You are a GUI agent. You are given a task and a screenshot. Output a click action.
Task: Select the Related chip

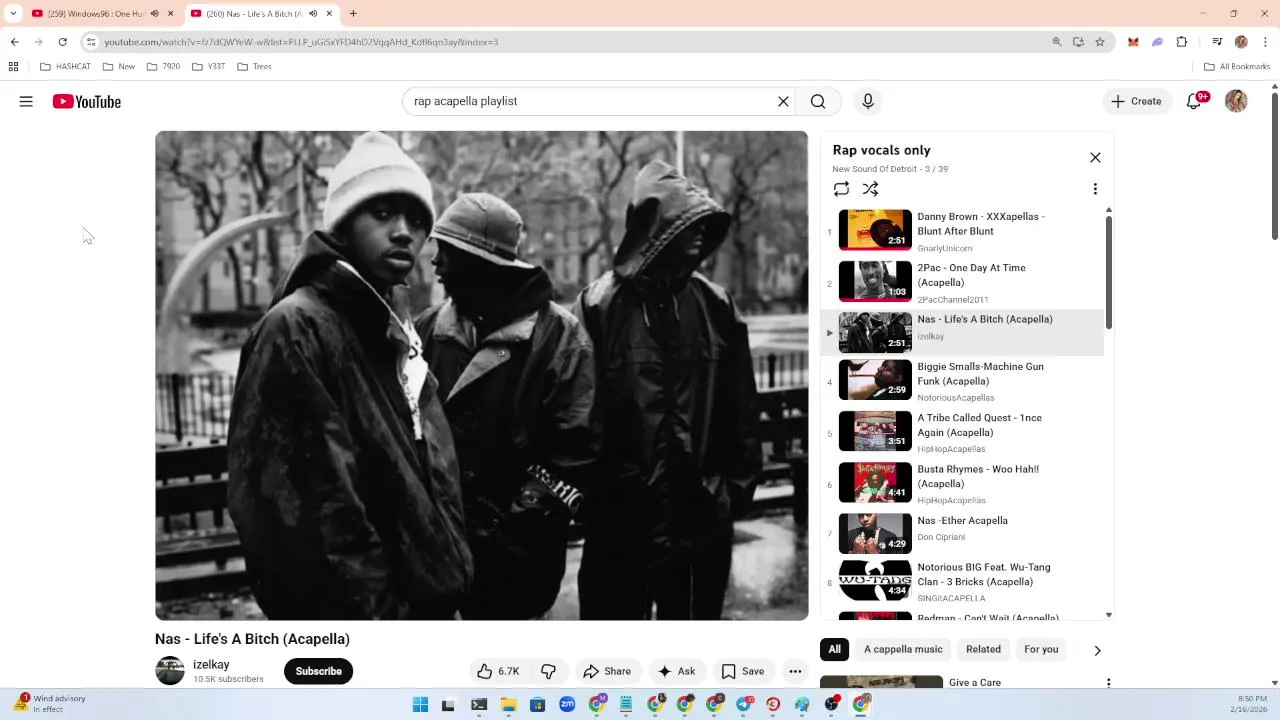pyautogui.click(x=983, y=649)
